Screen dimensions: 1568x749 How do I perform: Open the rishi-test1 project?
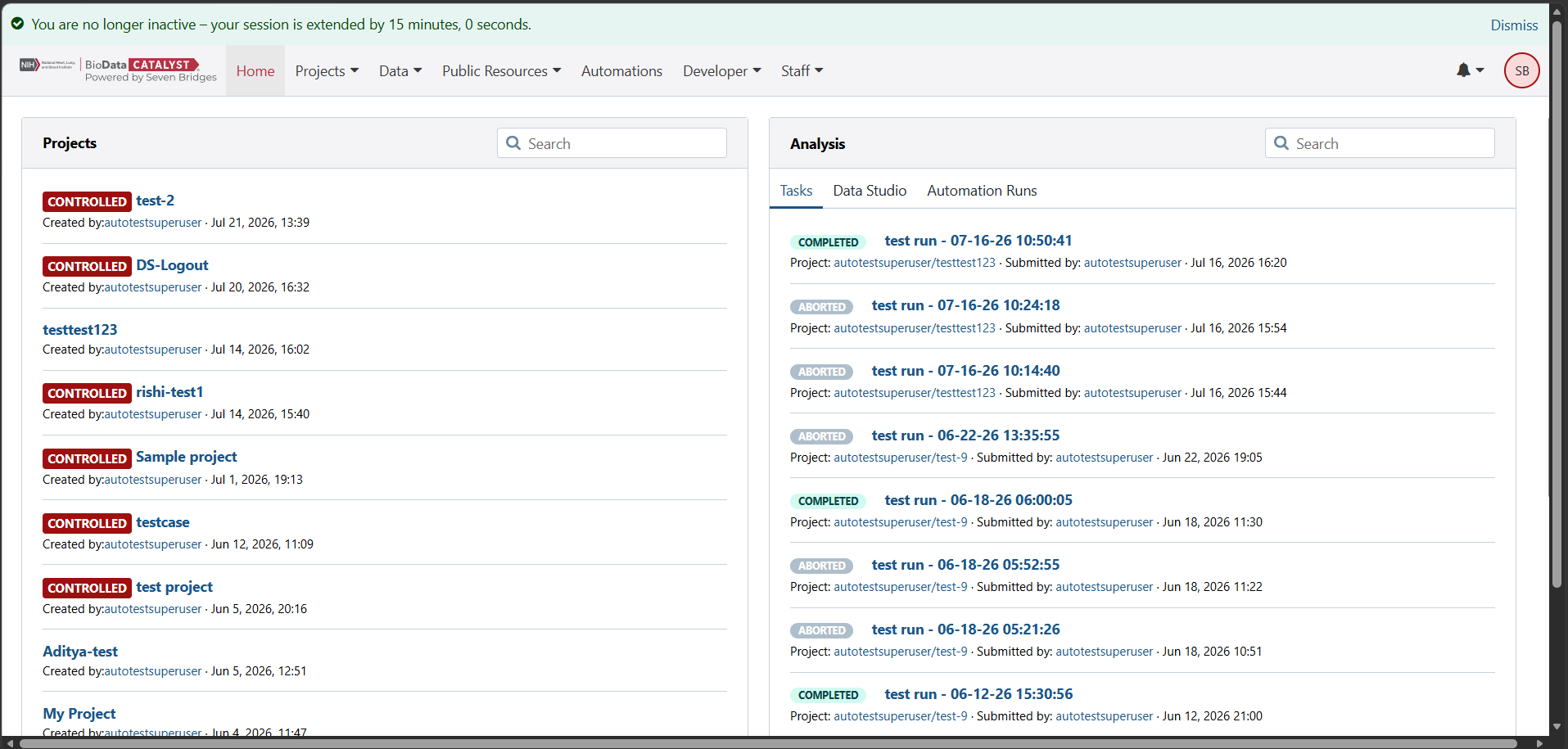(169, 392)
